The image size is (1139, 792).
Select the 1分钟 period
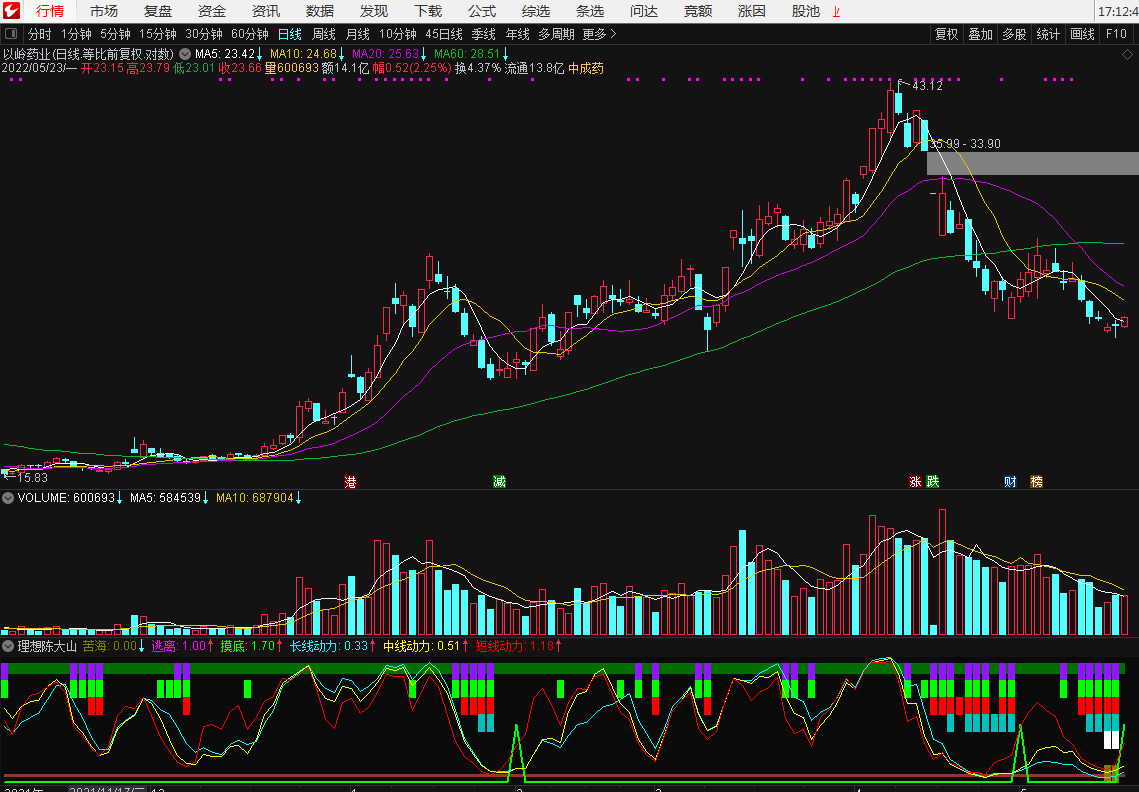coord(76,34)
